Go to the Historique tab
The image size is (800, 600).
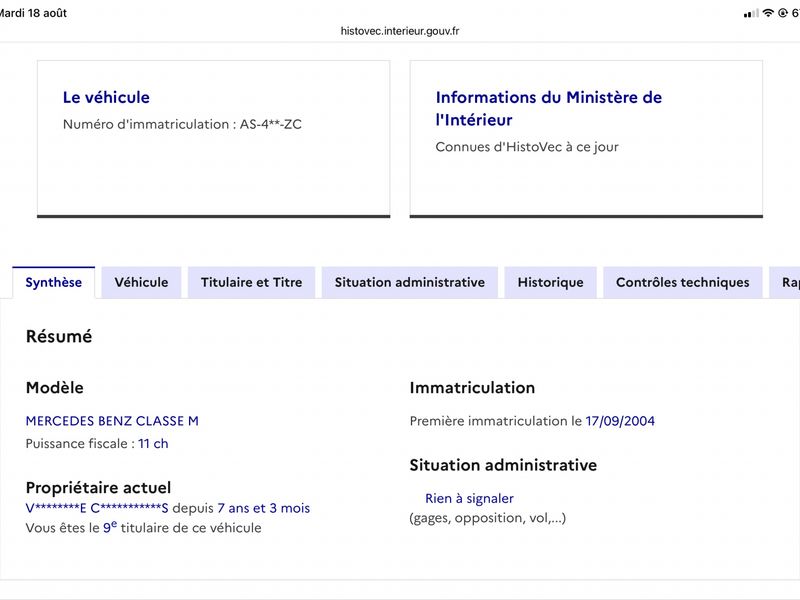(551, 282)
